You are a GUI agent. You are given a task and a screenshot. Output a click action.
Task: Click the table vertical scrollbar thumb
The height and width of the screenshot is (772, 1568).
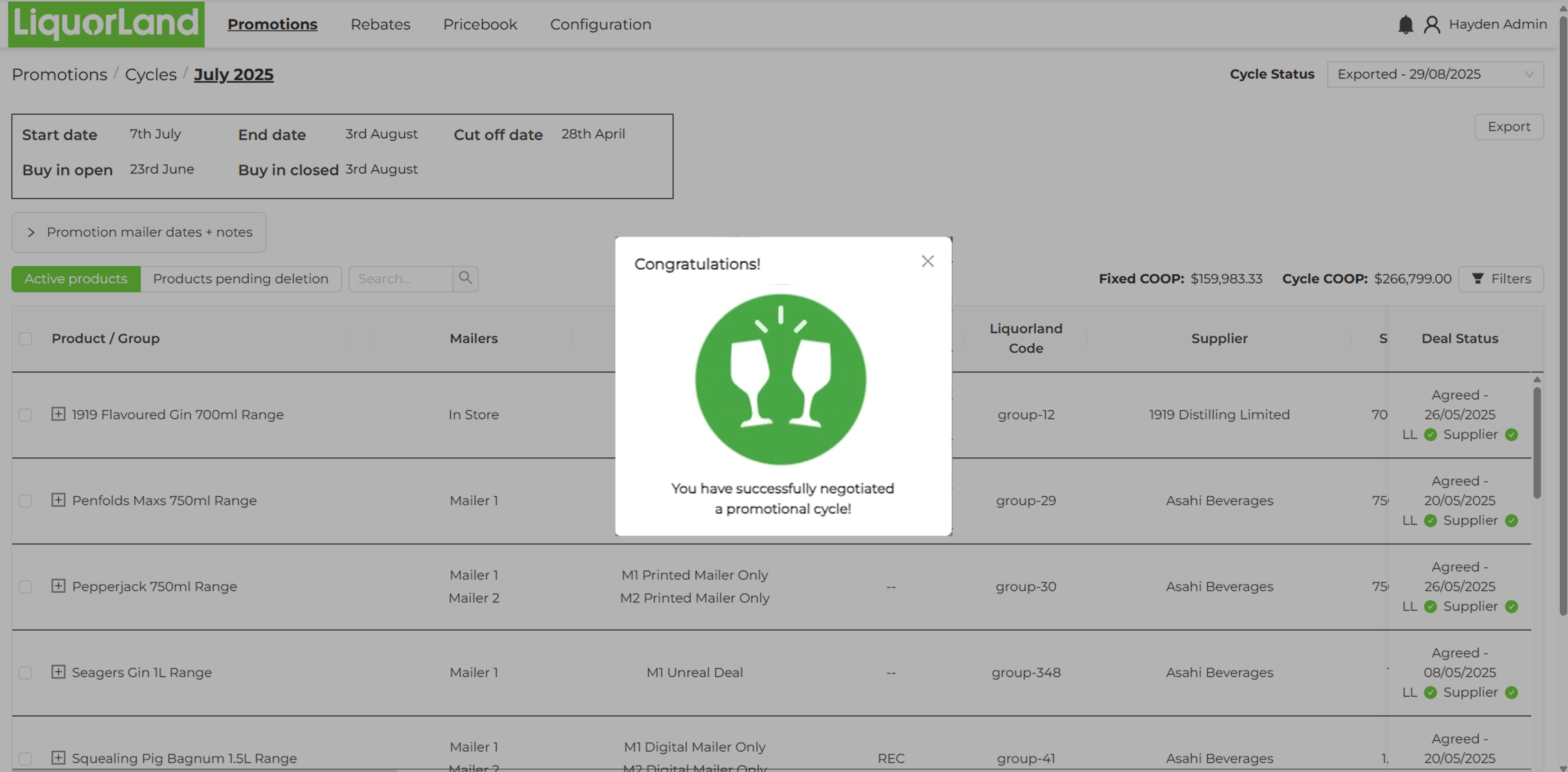tap(1536, 441)
